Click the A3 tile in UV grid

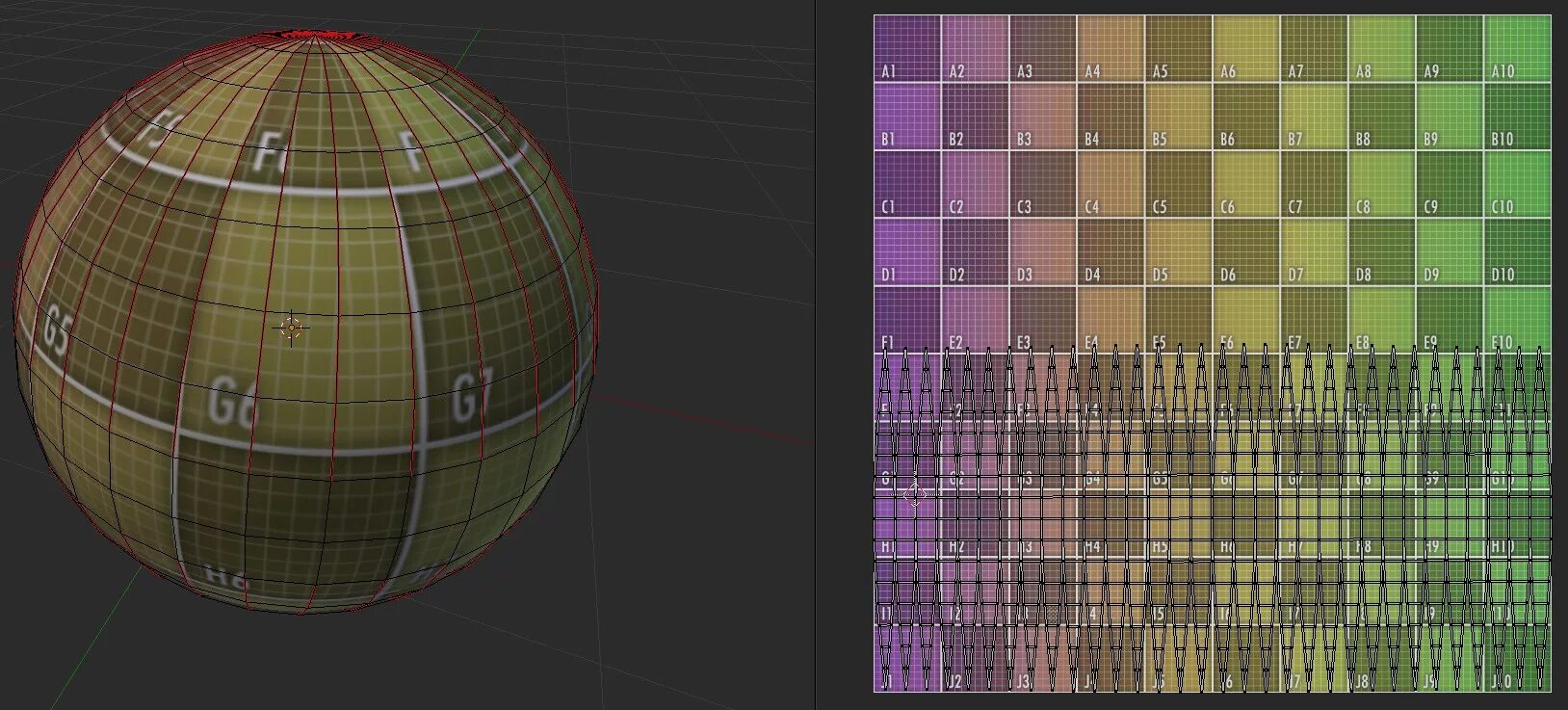1043,48
